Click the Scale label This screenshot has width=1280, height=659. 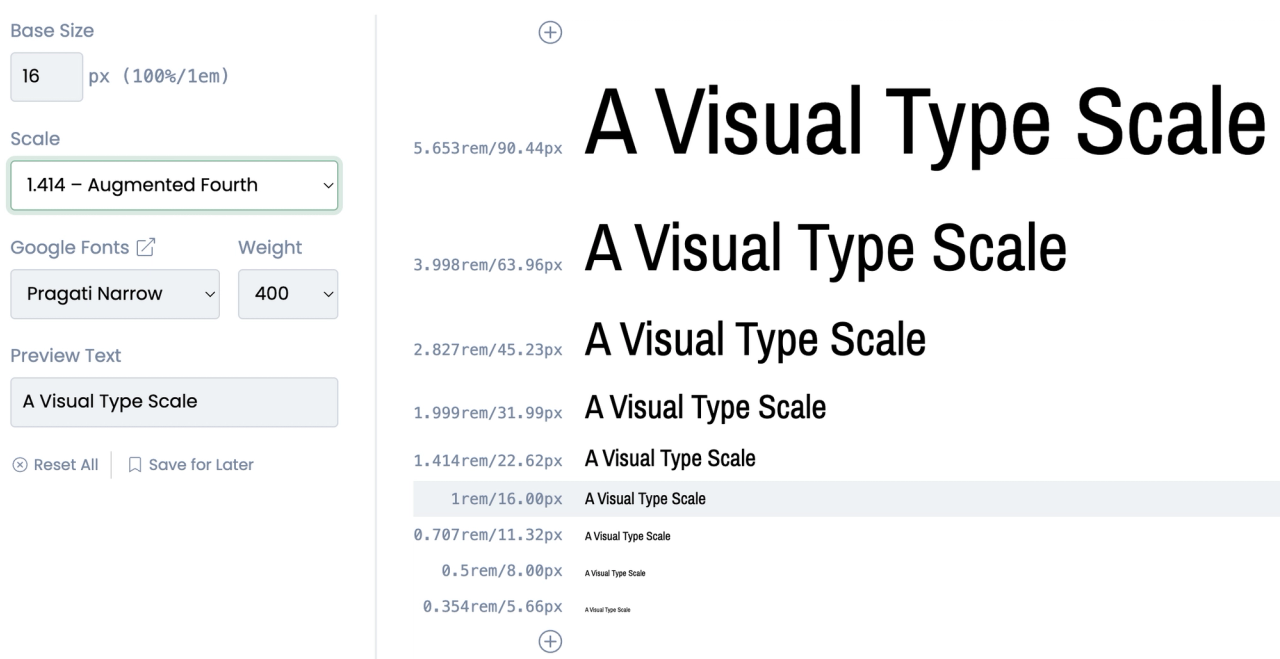(35, 139)
